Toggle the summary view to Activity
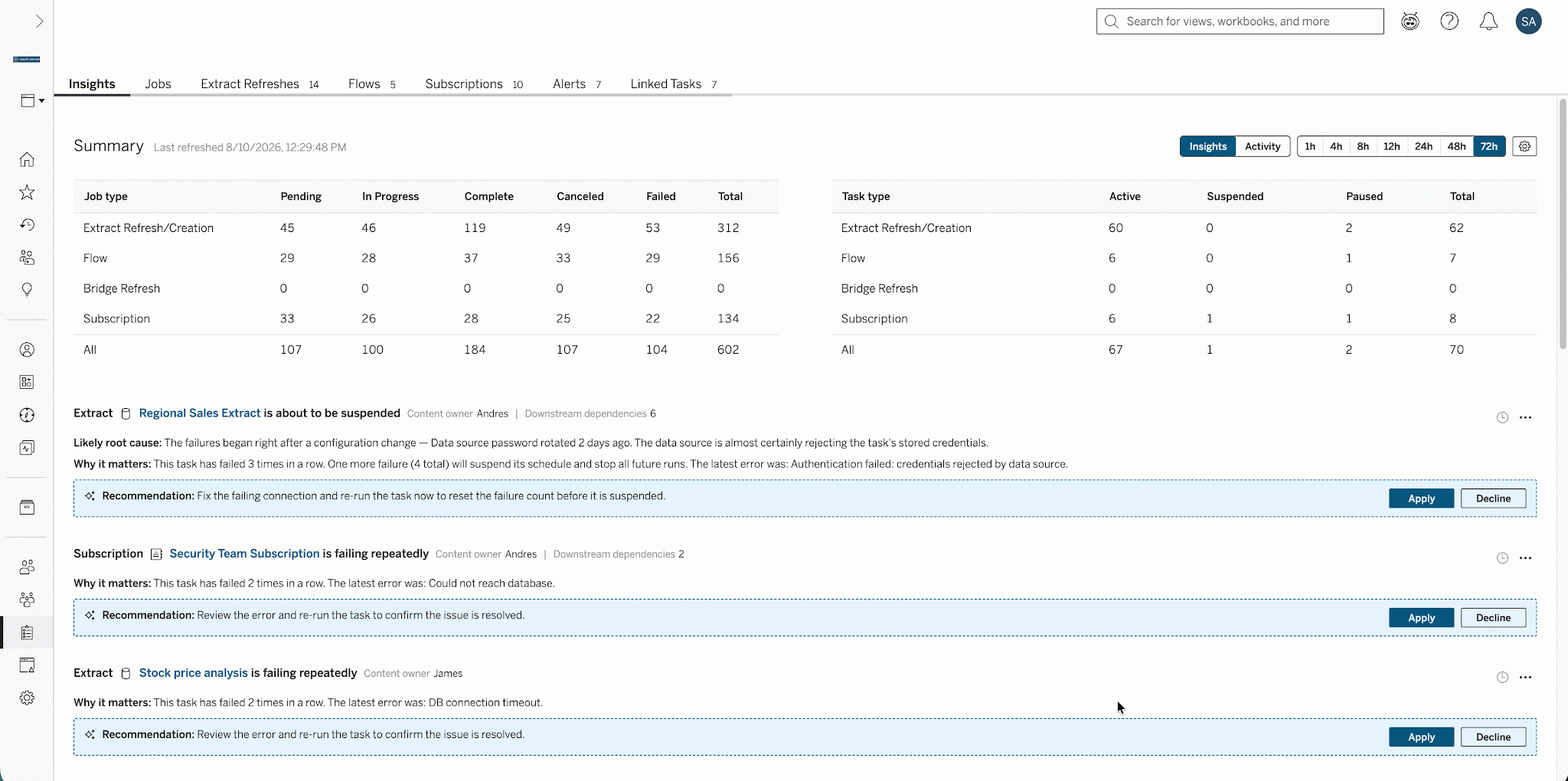 pos(1263,146)
